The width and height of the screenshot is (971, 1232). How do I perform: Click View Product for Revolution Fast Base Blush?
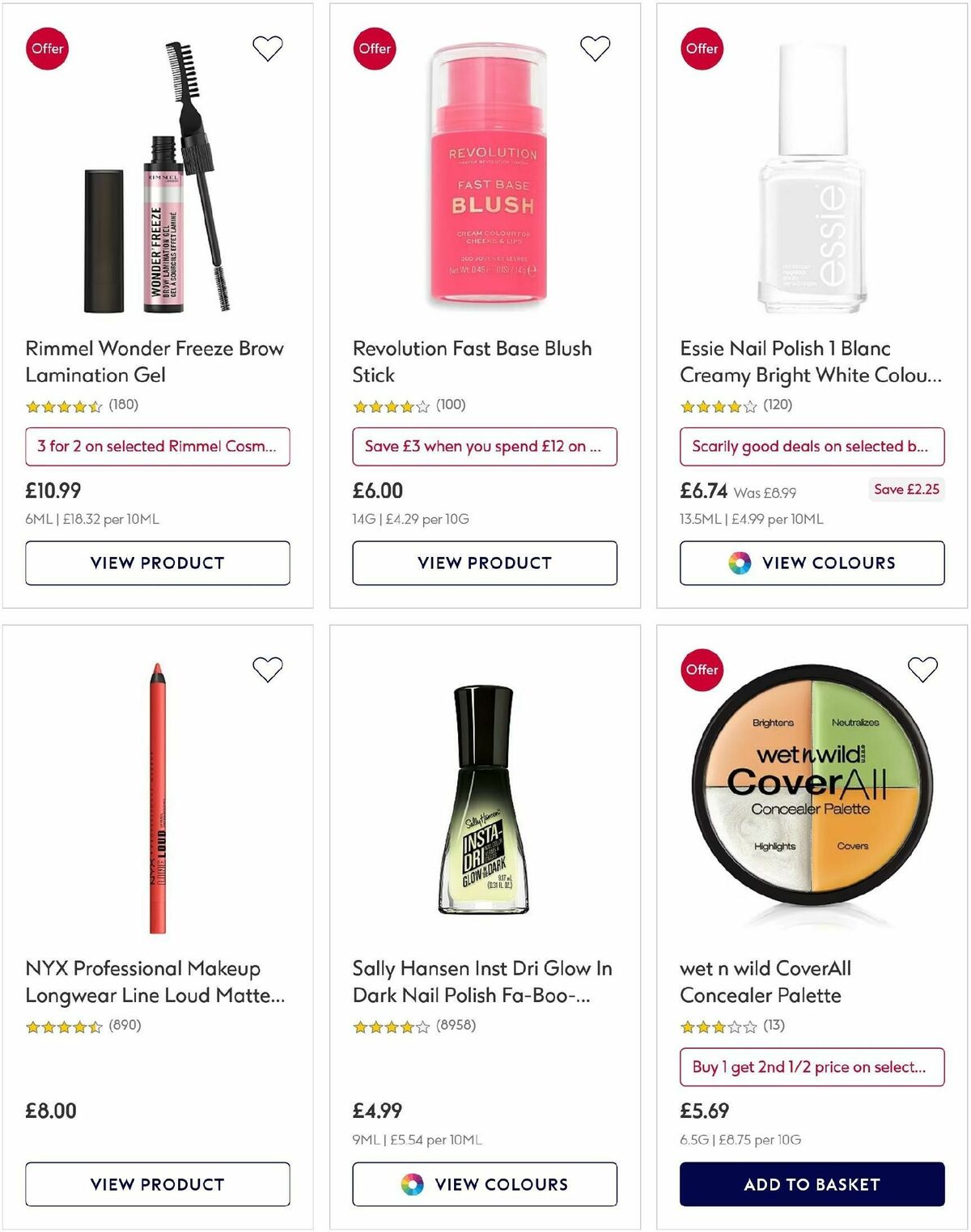[485, 563]
